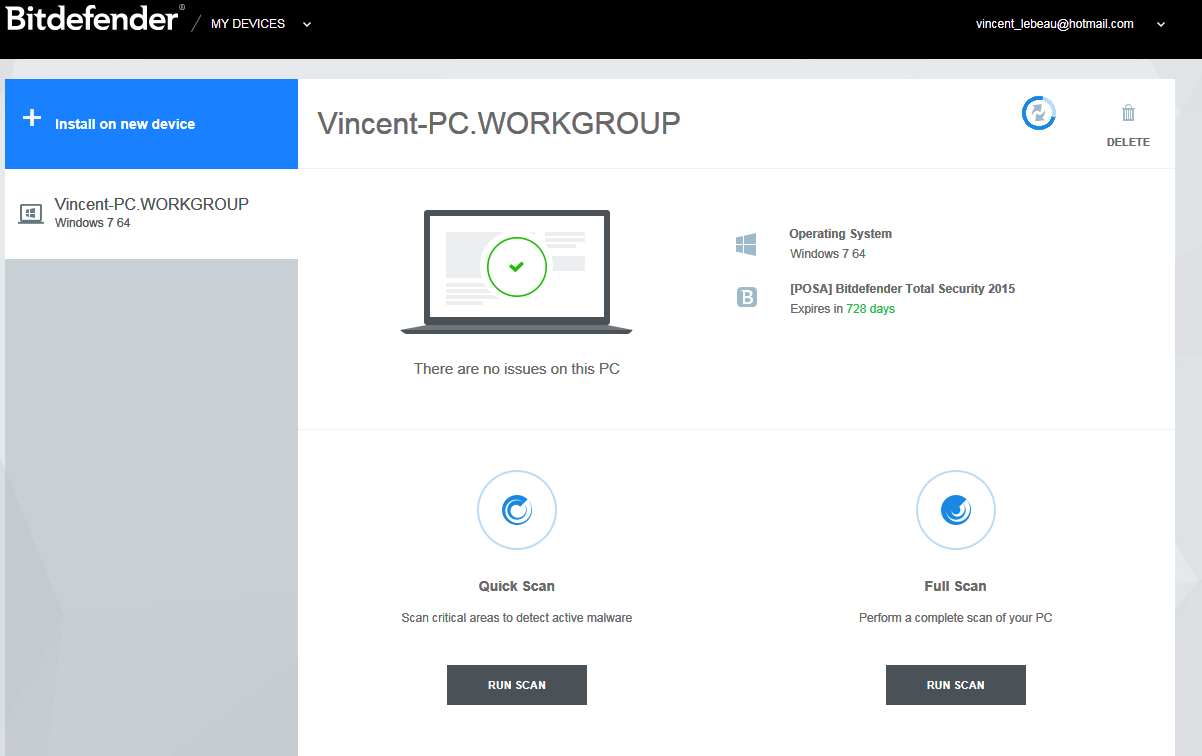Open the MY DEVICES menu
Screen dimensions: 1202x756
[248, 24]
